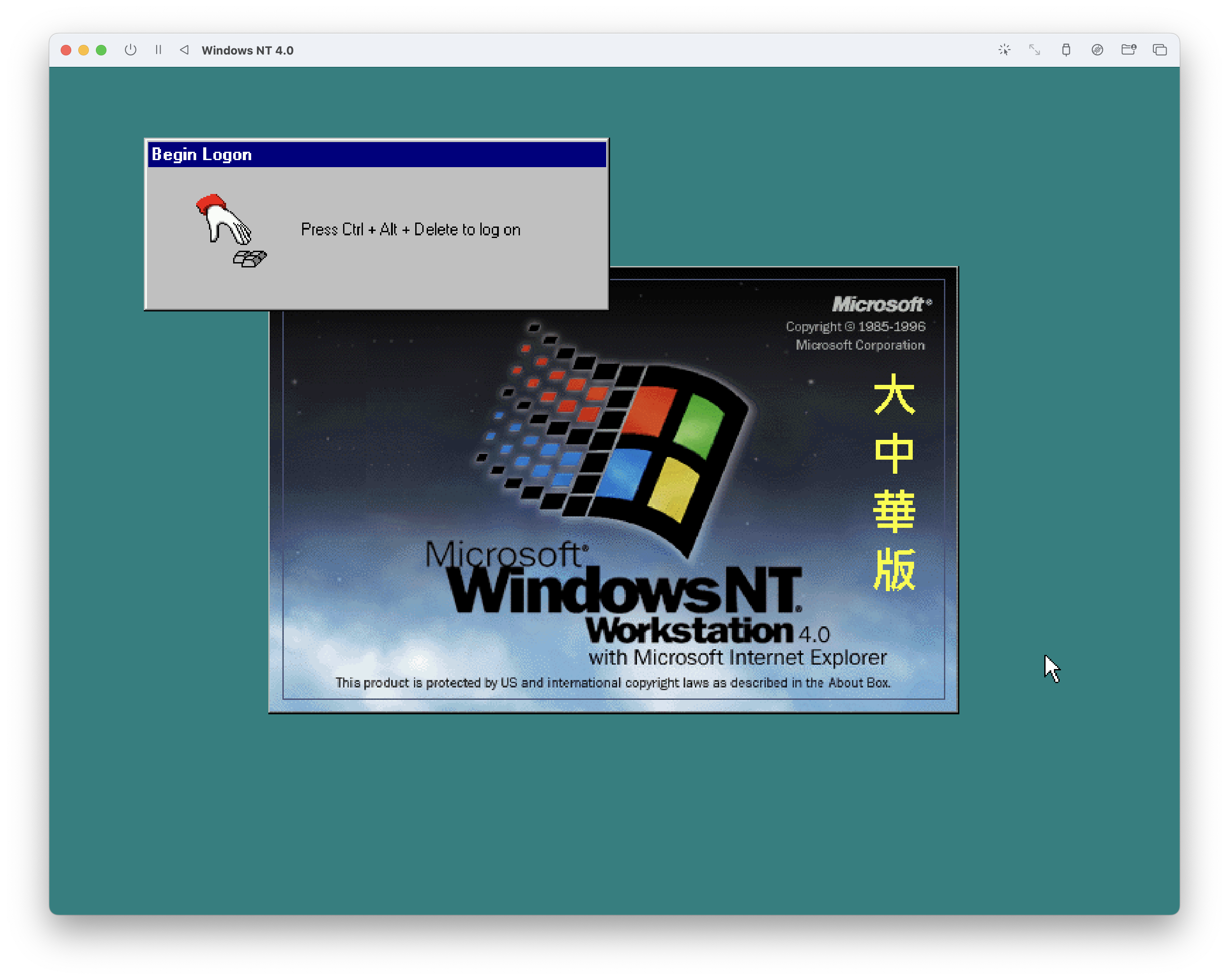1229x980 pixels.
Task: Pause the Windows NT virtual machine
Action: click(x=158, y=50)
